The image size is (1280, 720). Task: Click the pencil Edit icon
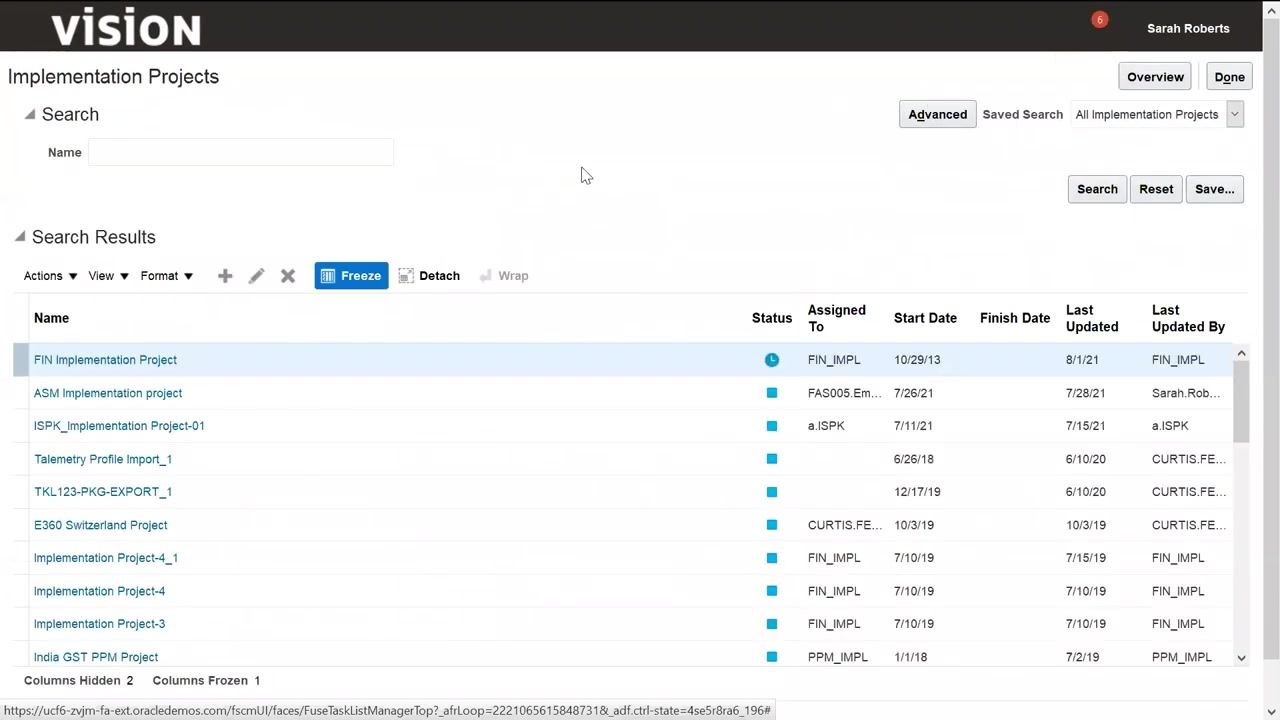coord(256,276)
